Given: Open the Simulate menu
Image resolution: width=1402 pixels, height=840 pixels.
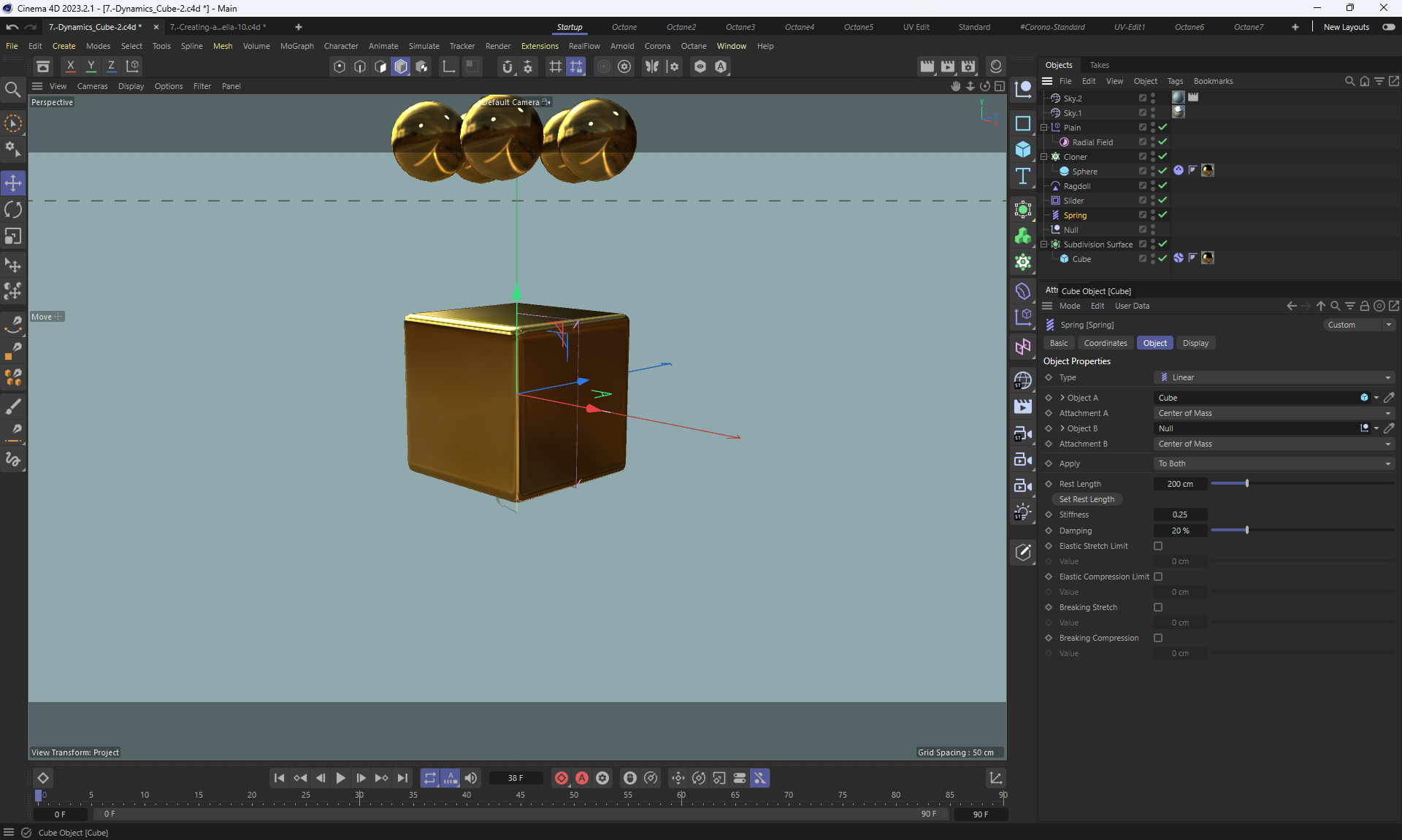Looking at the screenshot, I should [x=424, y=46].
